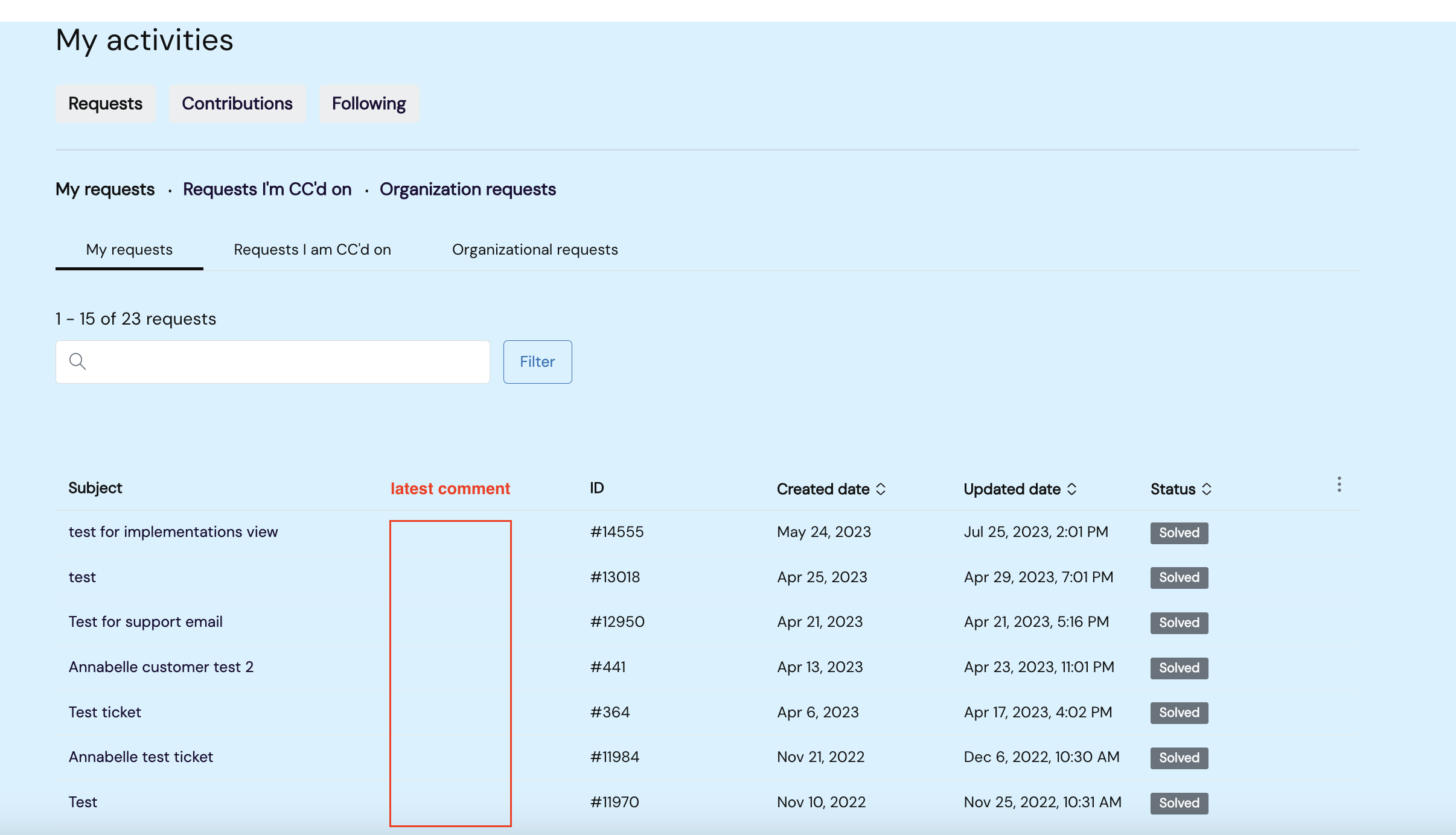
Task: Click the Subject column header
Action: [x=95, y=487]
